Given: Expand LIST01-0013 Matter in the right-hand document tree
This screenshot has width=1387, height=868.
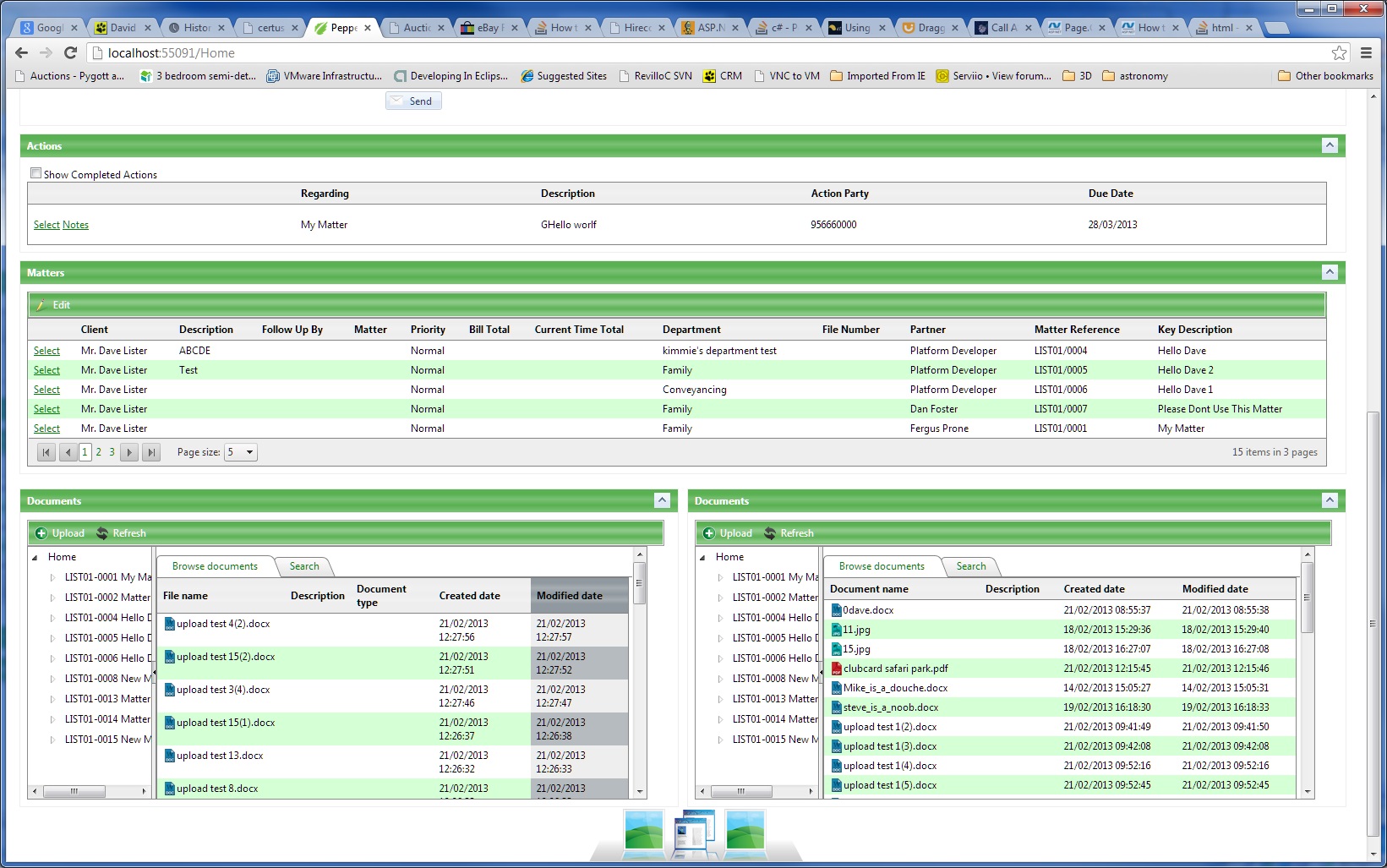Looking at the screenshot, I should 720,699.
